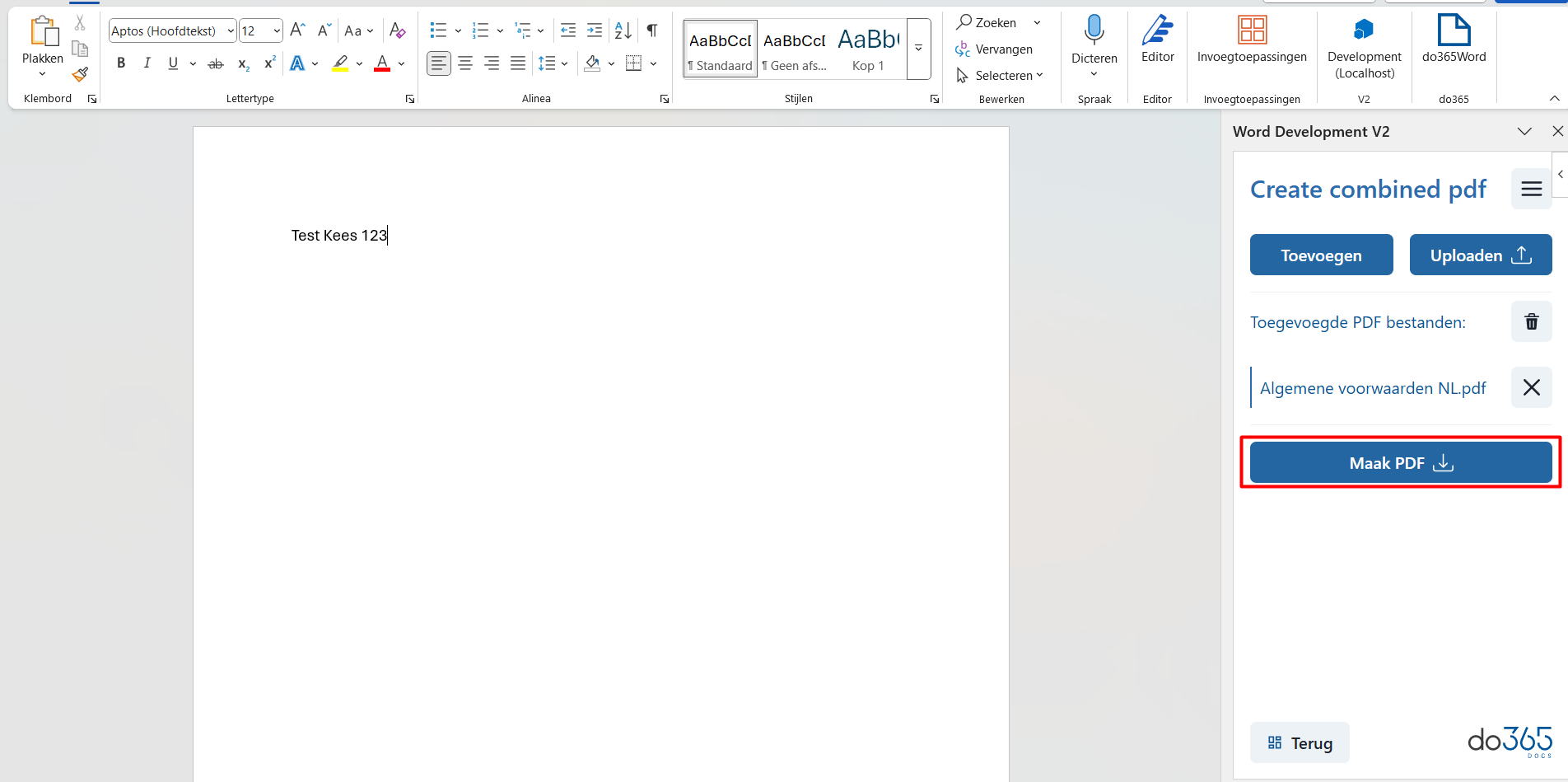Open the Selecteren dropdown
This screenshot has height=782, width=1568.
[1001, 76]
